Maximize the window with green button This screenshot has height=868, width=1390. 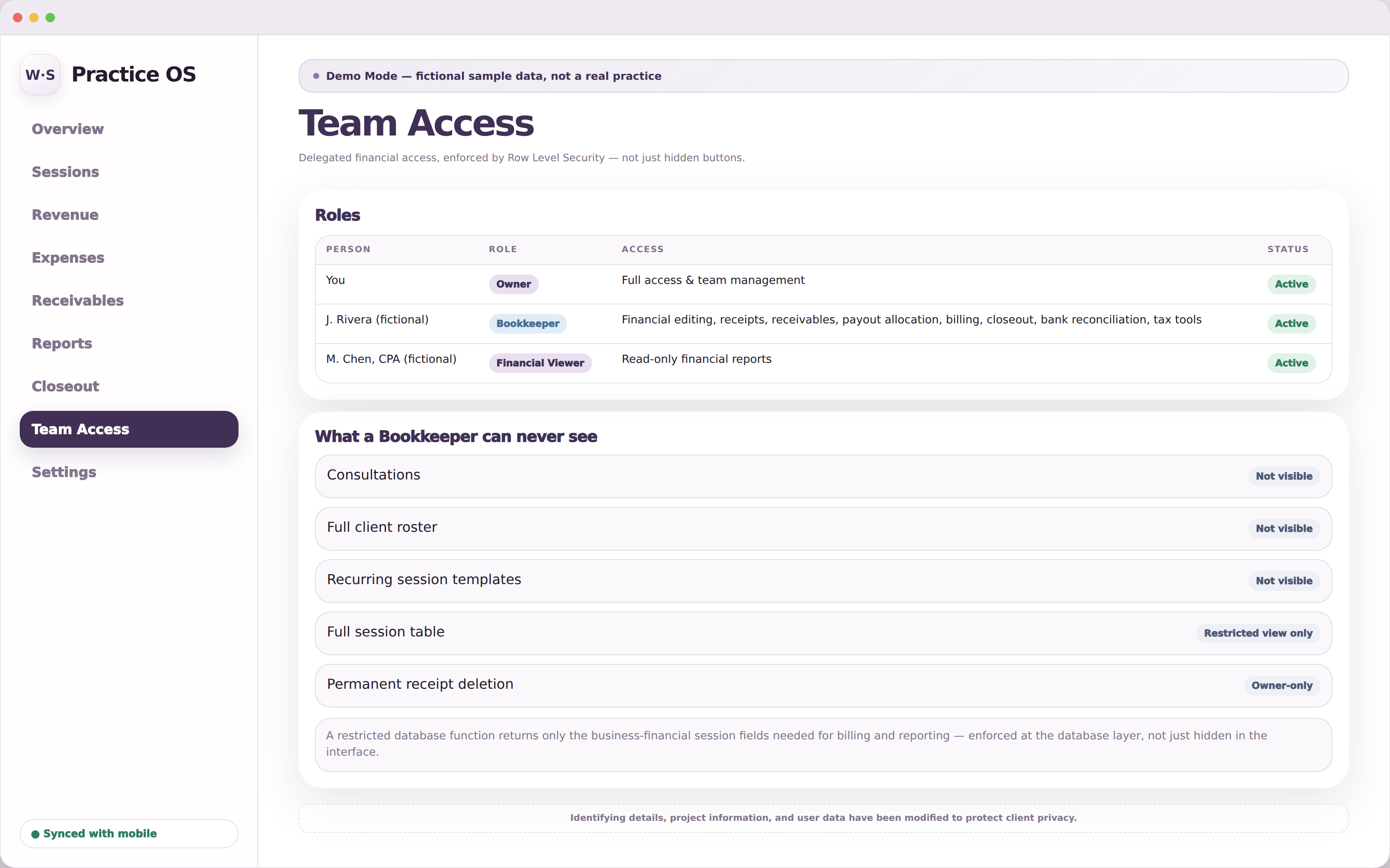[x=50, y=17]
